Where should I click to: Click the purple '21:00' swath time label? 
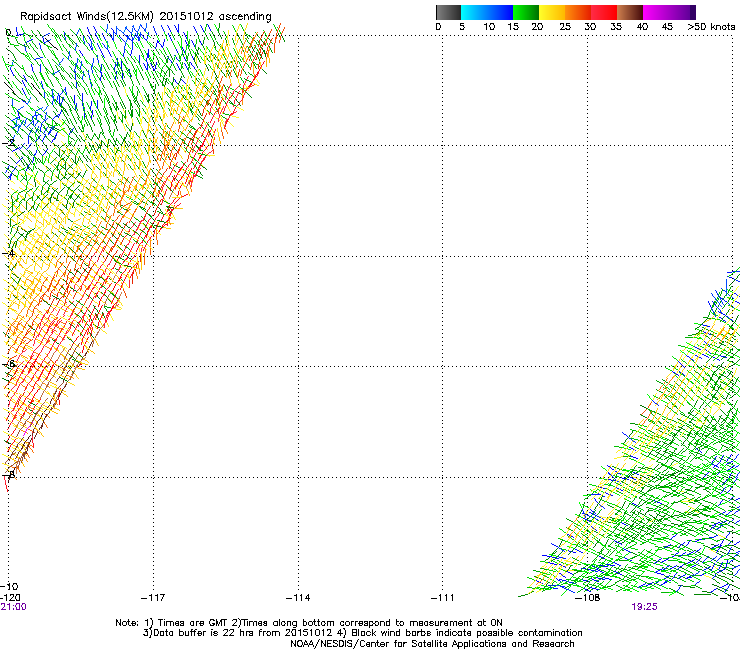pos(13,607)
